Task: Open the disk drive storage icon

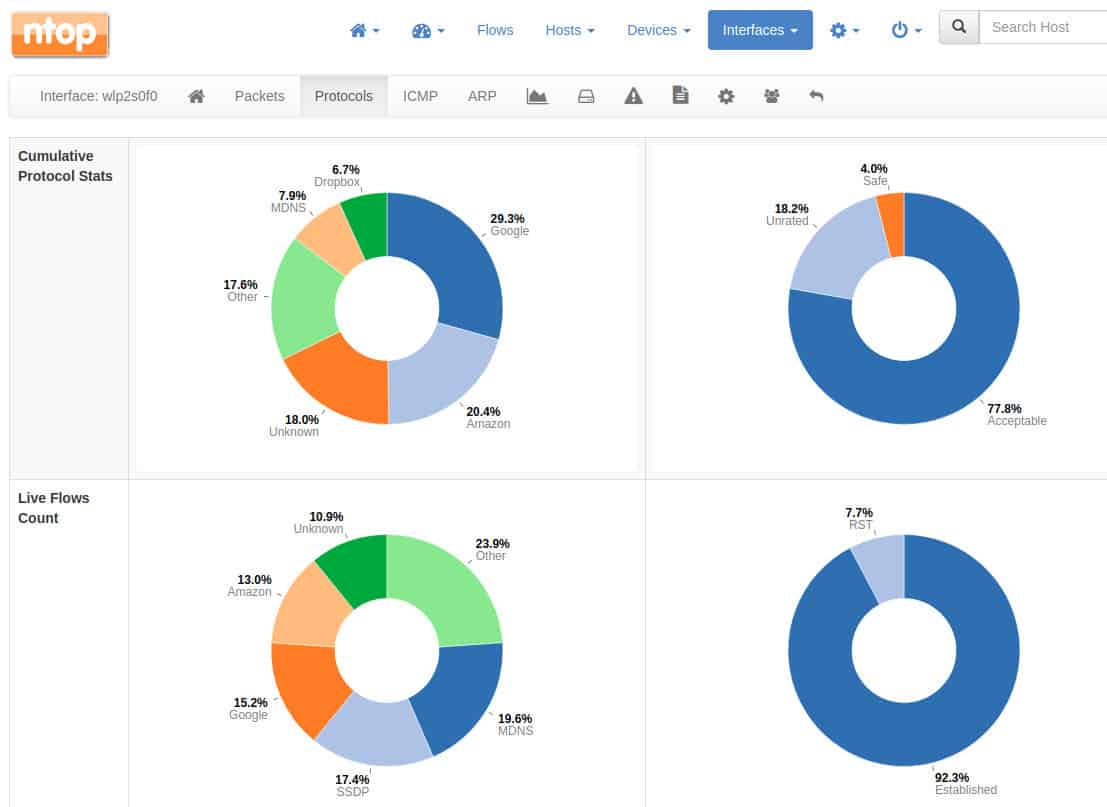Action: [586, 96]
